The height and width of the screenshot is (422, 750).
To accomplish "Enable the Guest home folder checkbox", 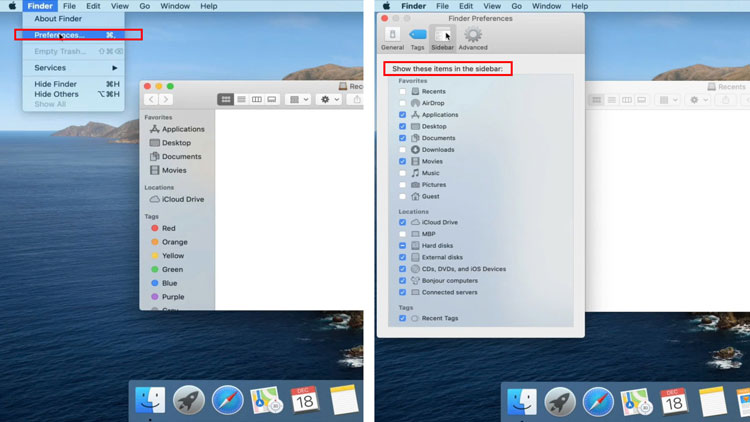I will click(x=402, y=196).
